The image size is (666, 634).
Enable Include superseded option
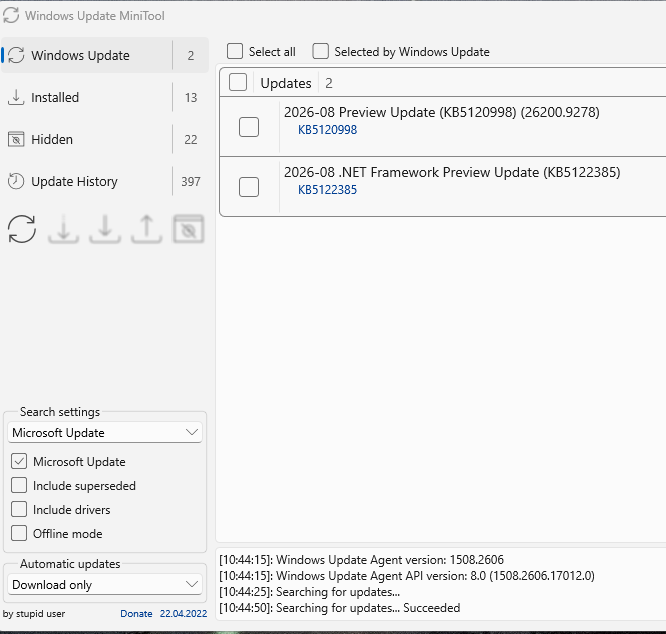point(19,485)
